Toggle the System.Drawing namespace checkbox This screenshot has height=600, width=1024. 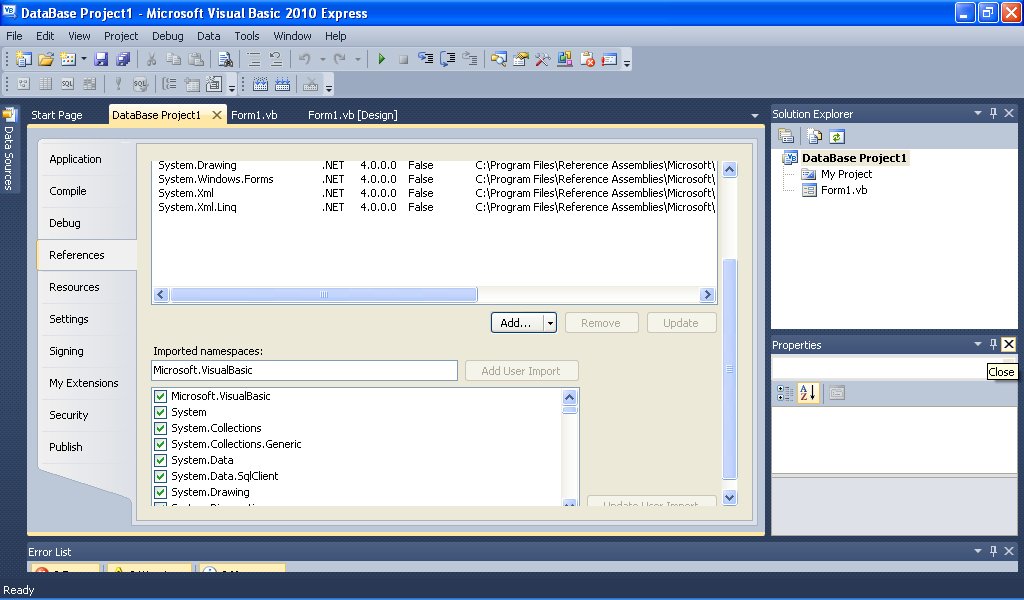point(161,492)
